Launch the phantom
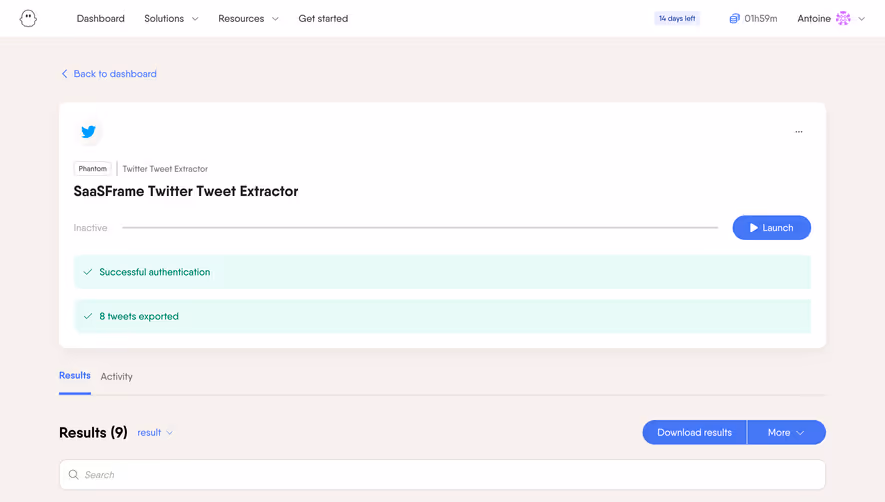Viewport: 885px width, 502px height. point(772,228)
